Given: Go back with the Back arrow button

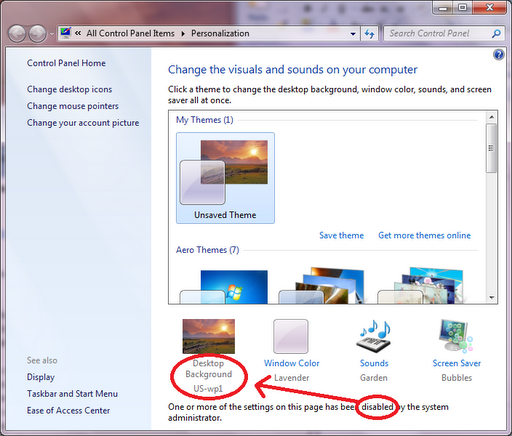Looking at the screenshot, I should (x=17, y=34).
